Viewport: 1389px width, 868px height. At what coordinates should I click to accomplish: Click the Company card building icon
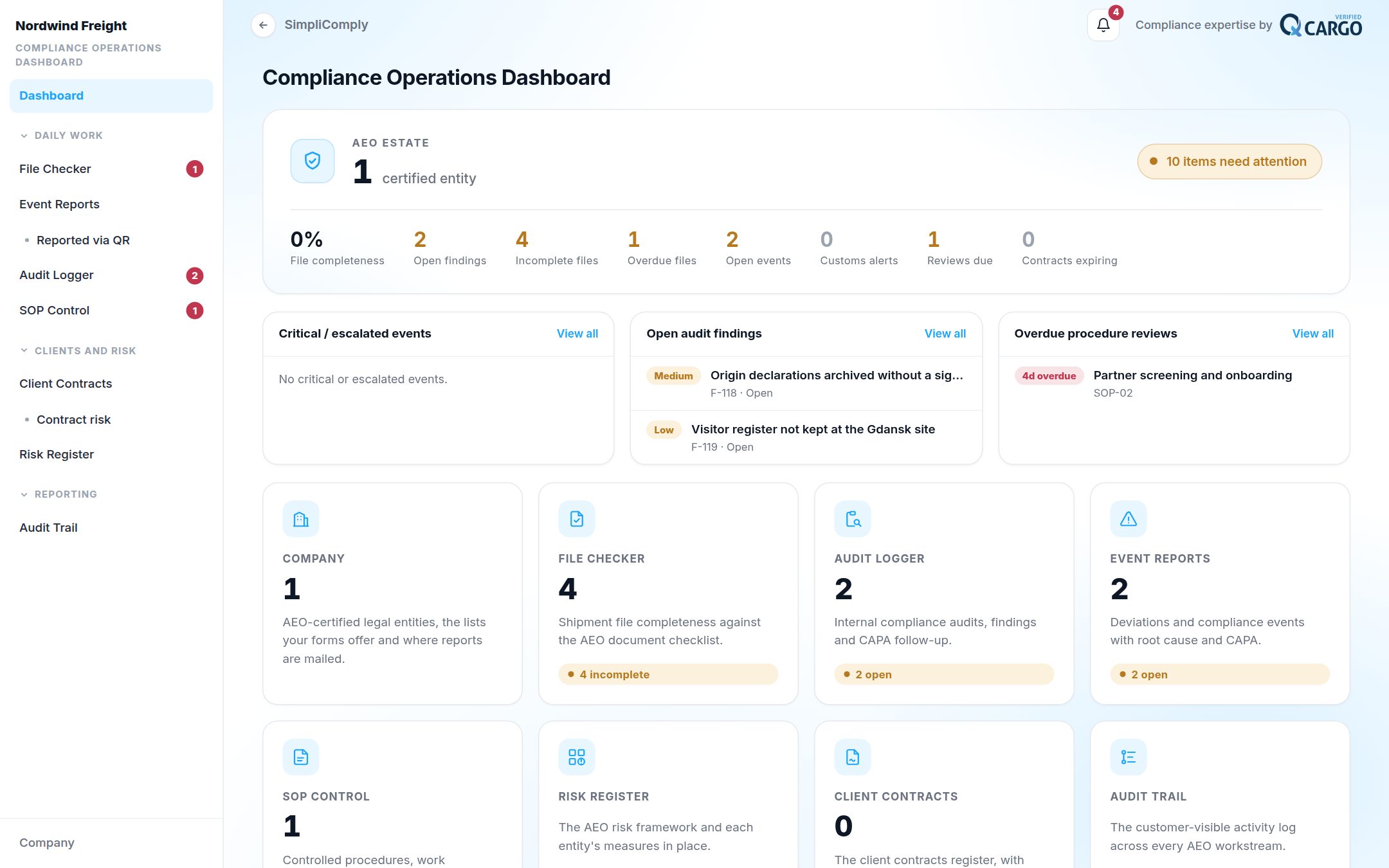(301, 519)
